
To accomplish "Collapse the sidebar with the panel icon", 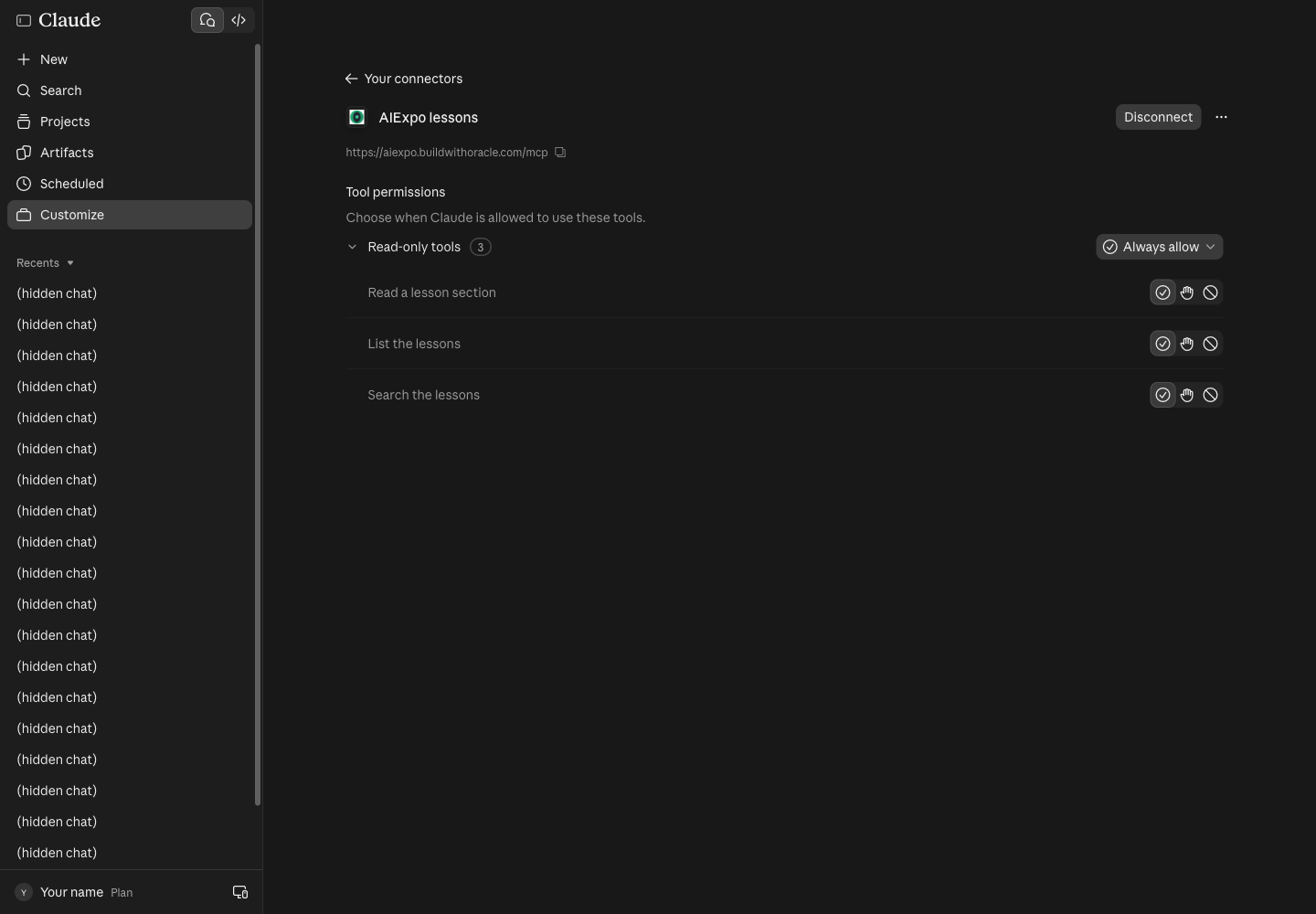I will (24, 20).
